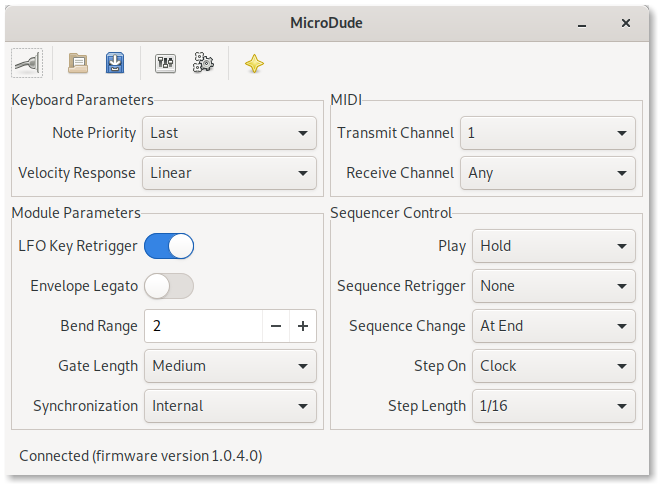This screenshot has height=484, width=658.
Task: Expand the Step On dropdown
Action: 554,366
